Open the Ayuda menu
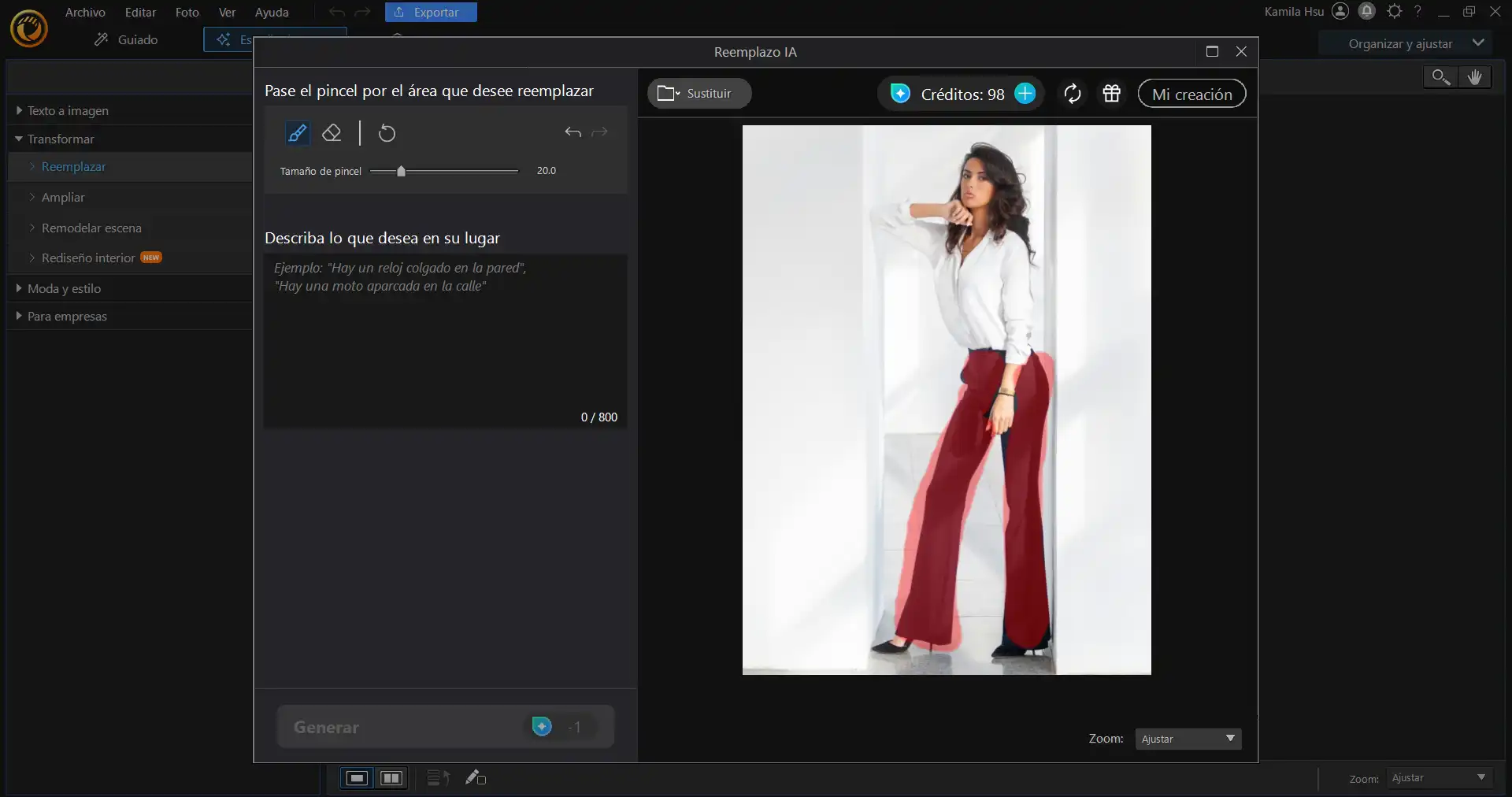The image size is (1512, 797). (x=272, y=13)
